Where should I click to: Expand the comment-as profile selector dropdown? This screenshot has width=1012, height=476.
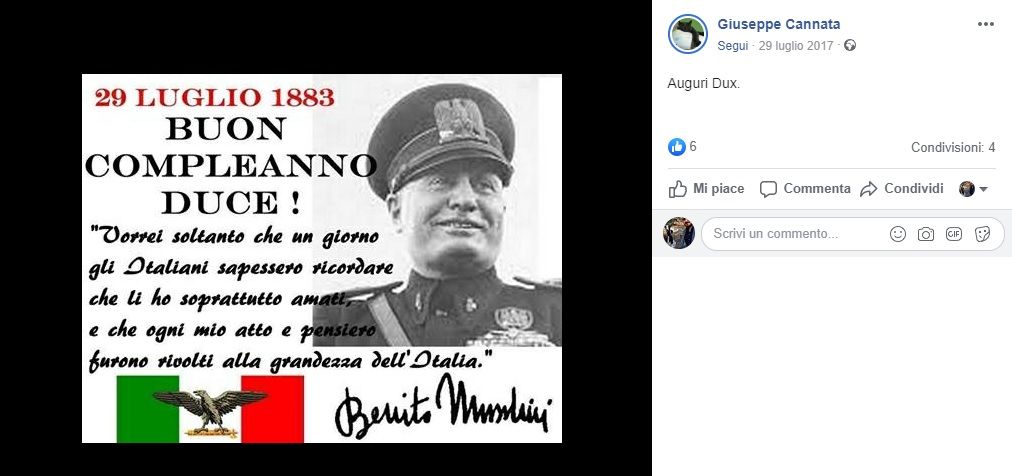pyautogui.click(x=974, y=189)
